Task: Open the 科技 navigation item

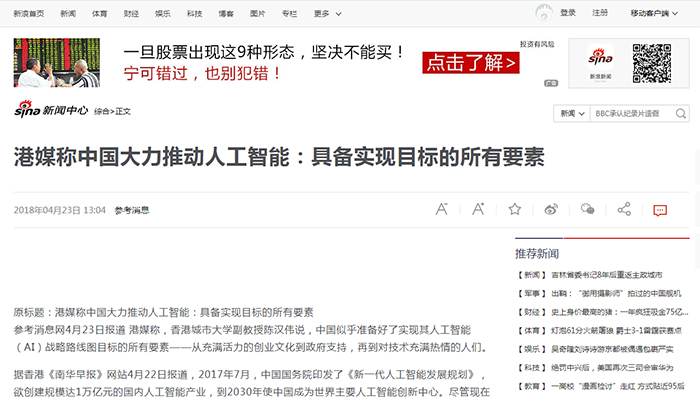Action: (x=194, y=13)
